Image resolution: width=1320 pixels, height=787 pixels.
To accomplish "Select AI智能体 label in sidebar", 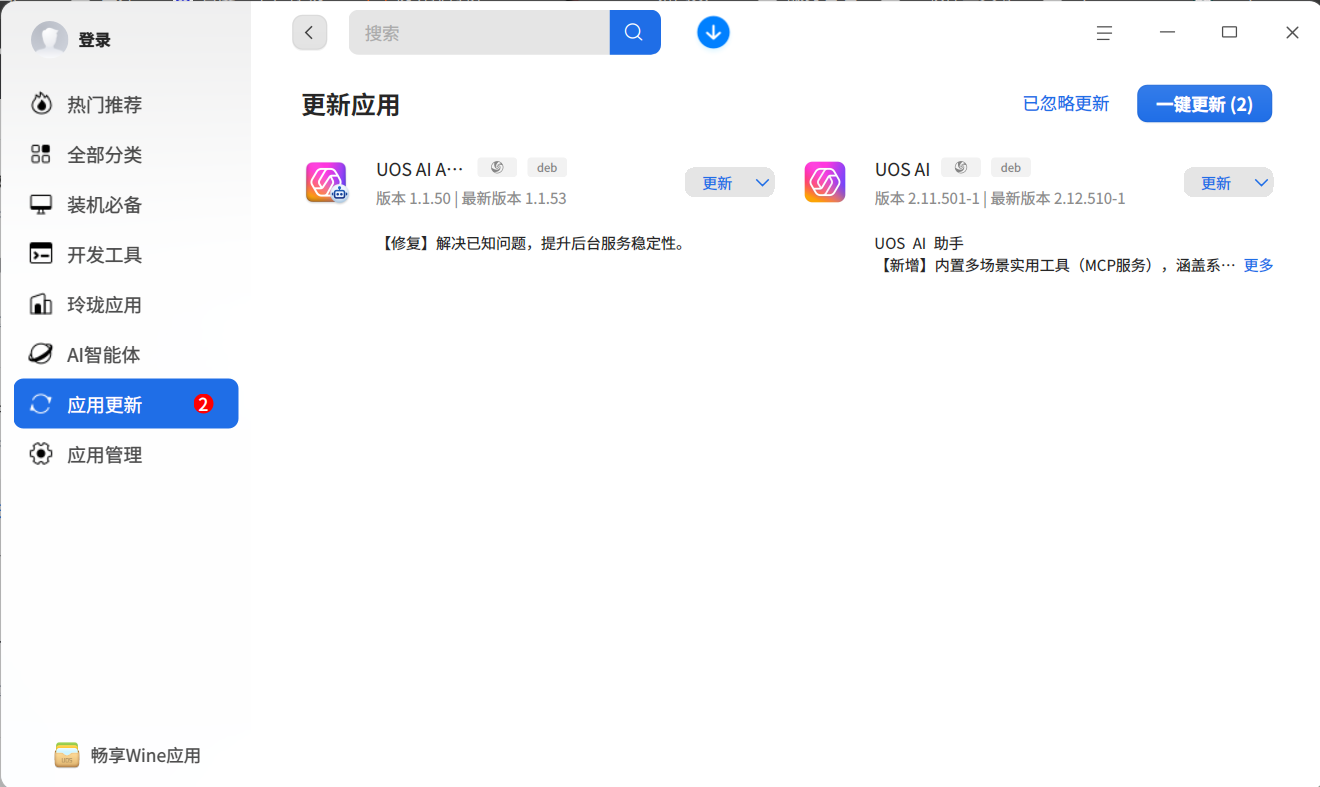I will 104,355.
